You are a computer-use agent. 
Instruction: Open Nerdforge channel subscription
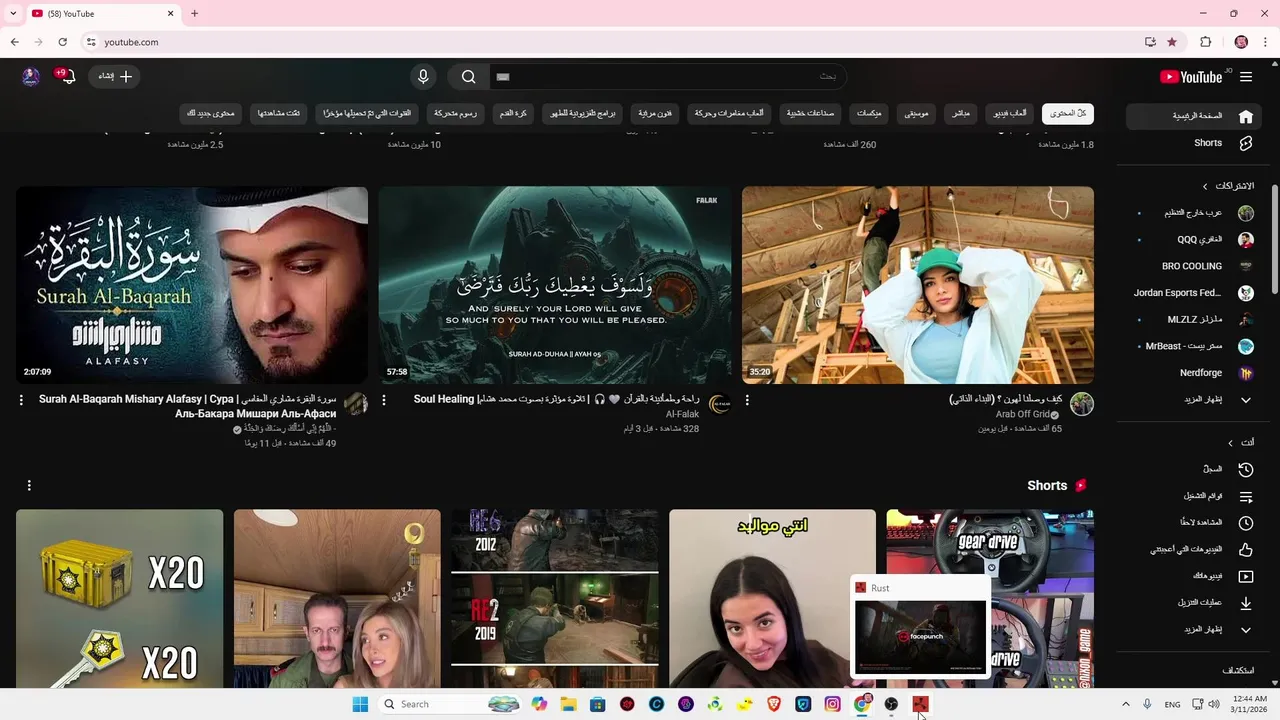[1194, 373]
